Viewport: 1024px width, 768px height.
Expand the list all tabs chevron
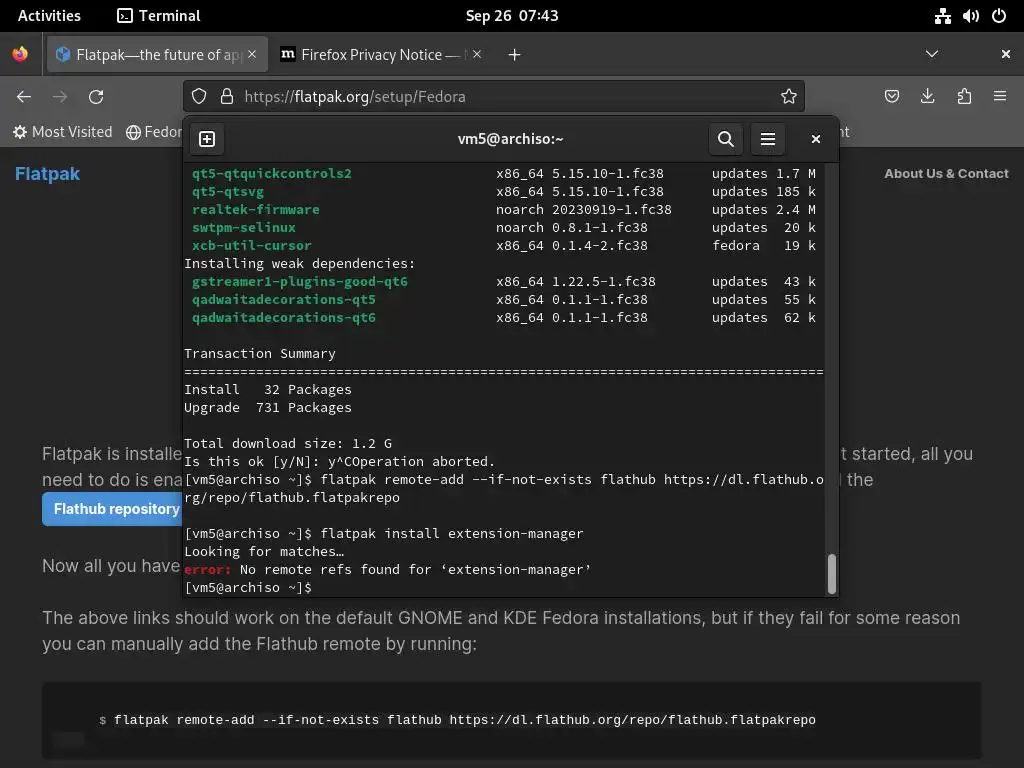tap(932, 54)
